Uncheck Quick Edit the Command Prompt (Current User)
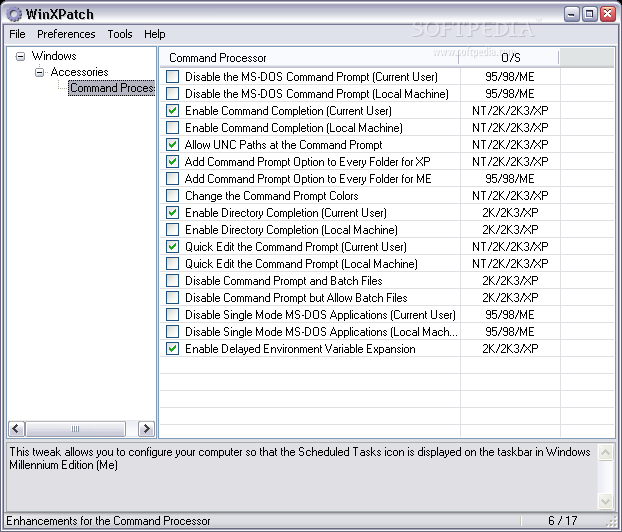This screenshot has height=532, width=622. point(173,247)
